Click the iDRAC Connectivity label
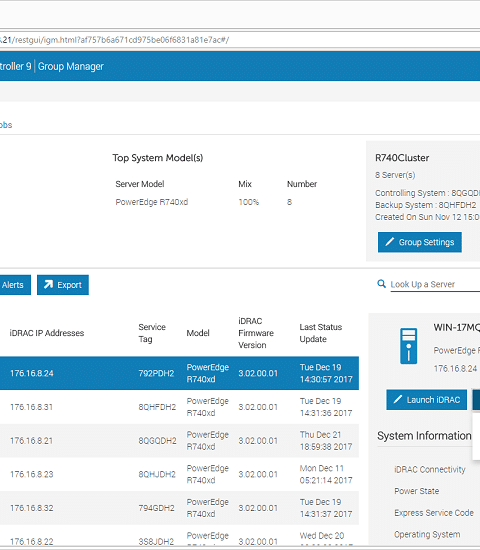 tap(430, 469)
